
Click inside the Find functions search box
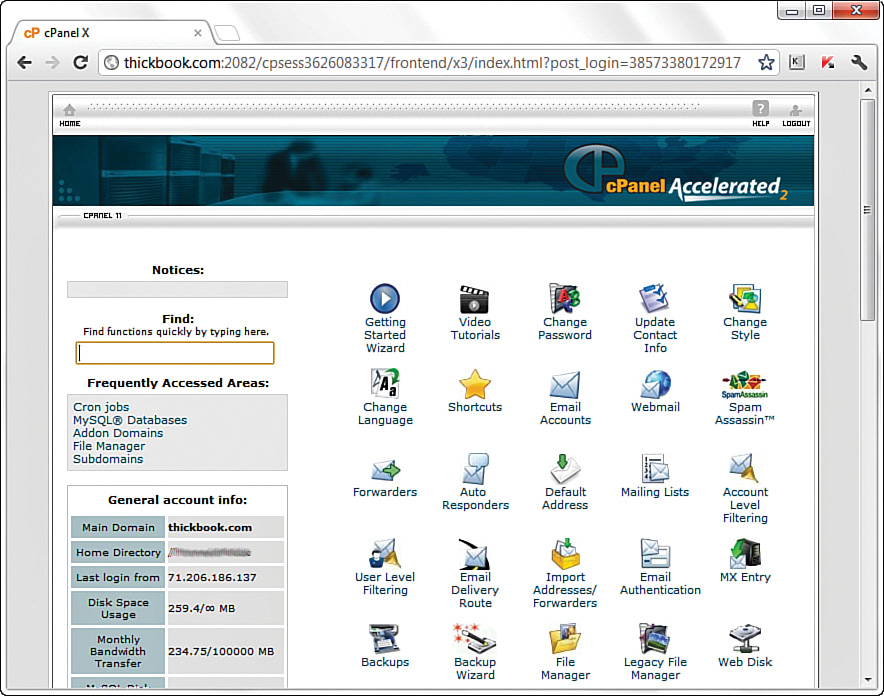click(175, 353)
